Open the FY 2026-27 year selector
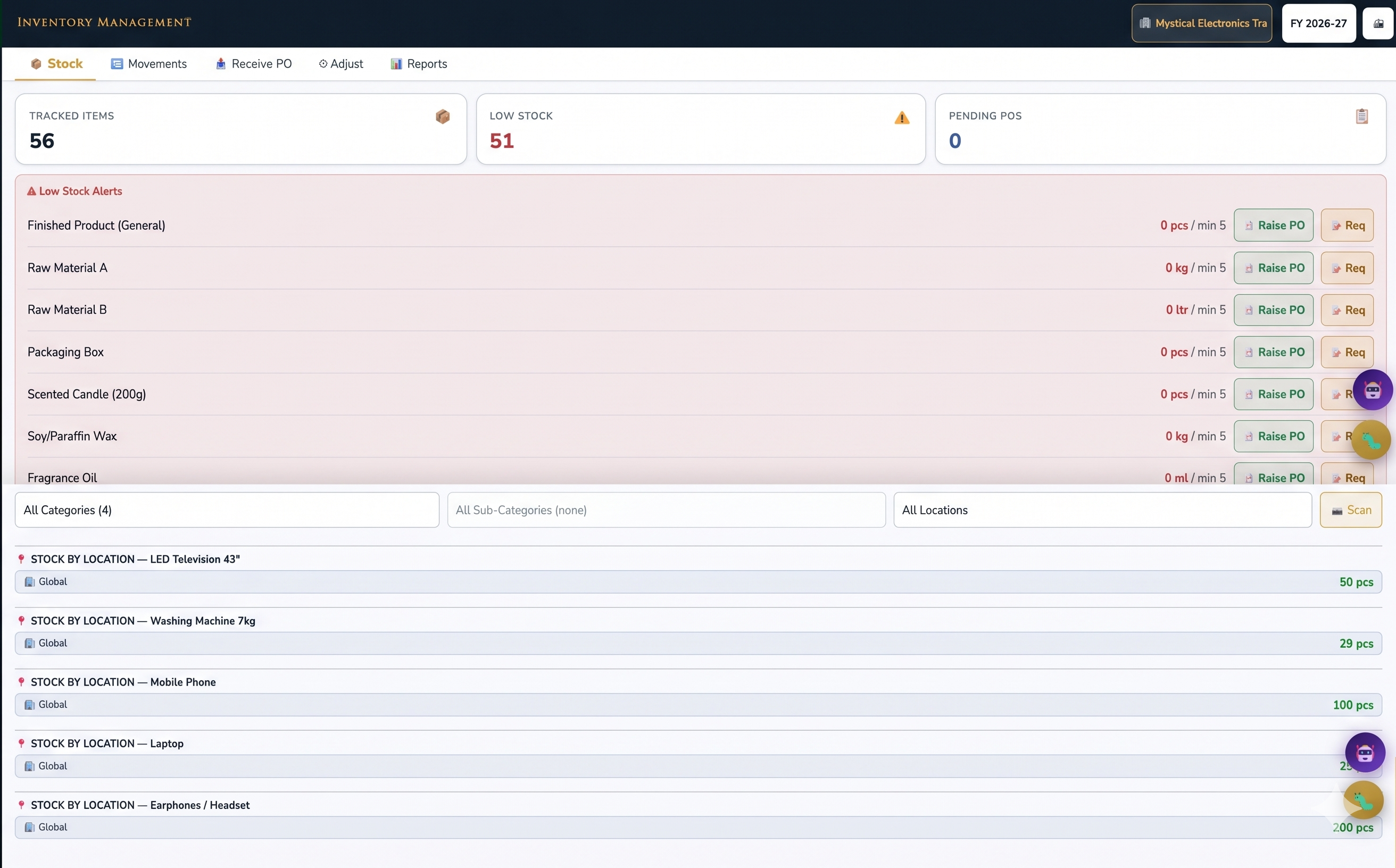 point(1318,23)
